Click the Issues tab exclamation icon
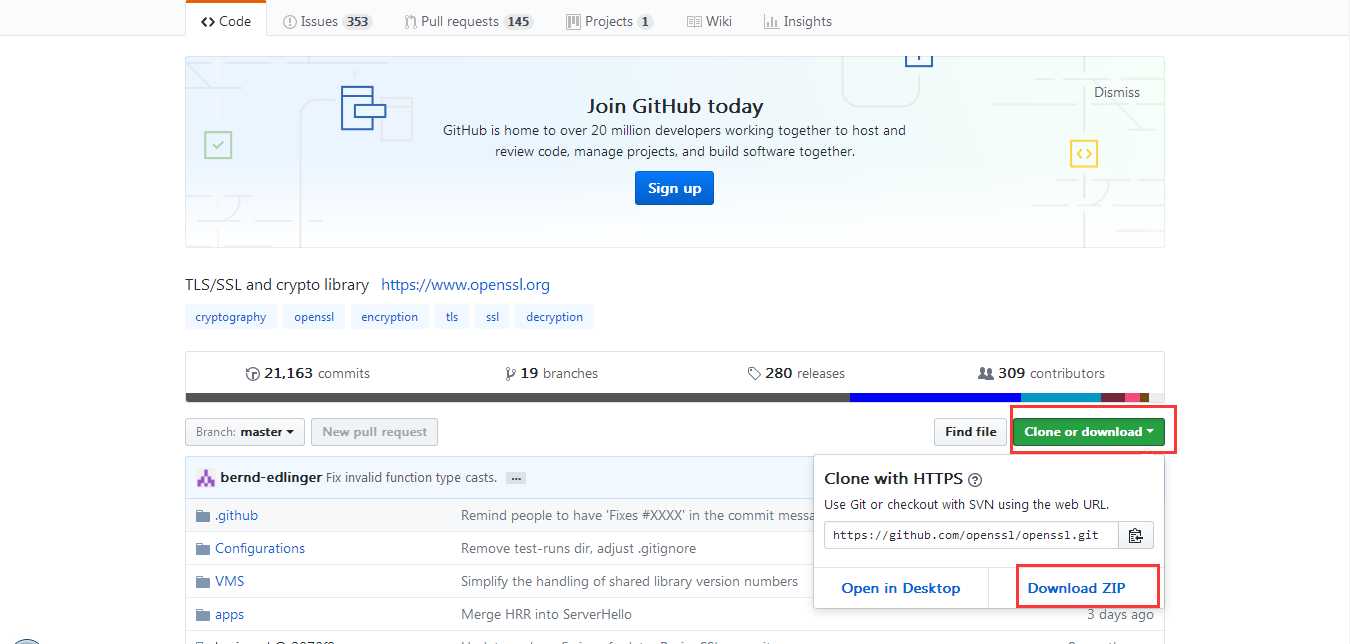 (290, 21)
